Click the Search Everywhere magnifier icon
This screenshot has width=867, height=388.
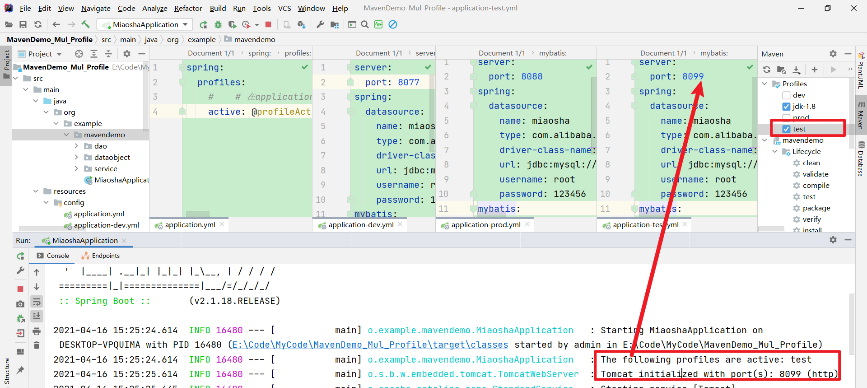[x=365, y=24]
